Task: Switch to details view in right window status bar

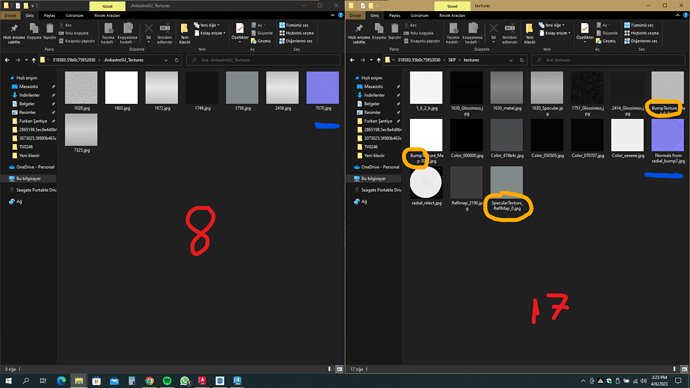Action: pyautogui.click(x=674, y=369)
